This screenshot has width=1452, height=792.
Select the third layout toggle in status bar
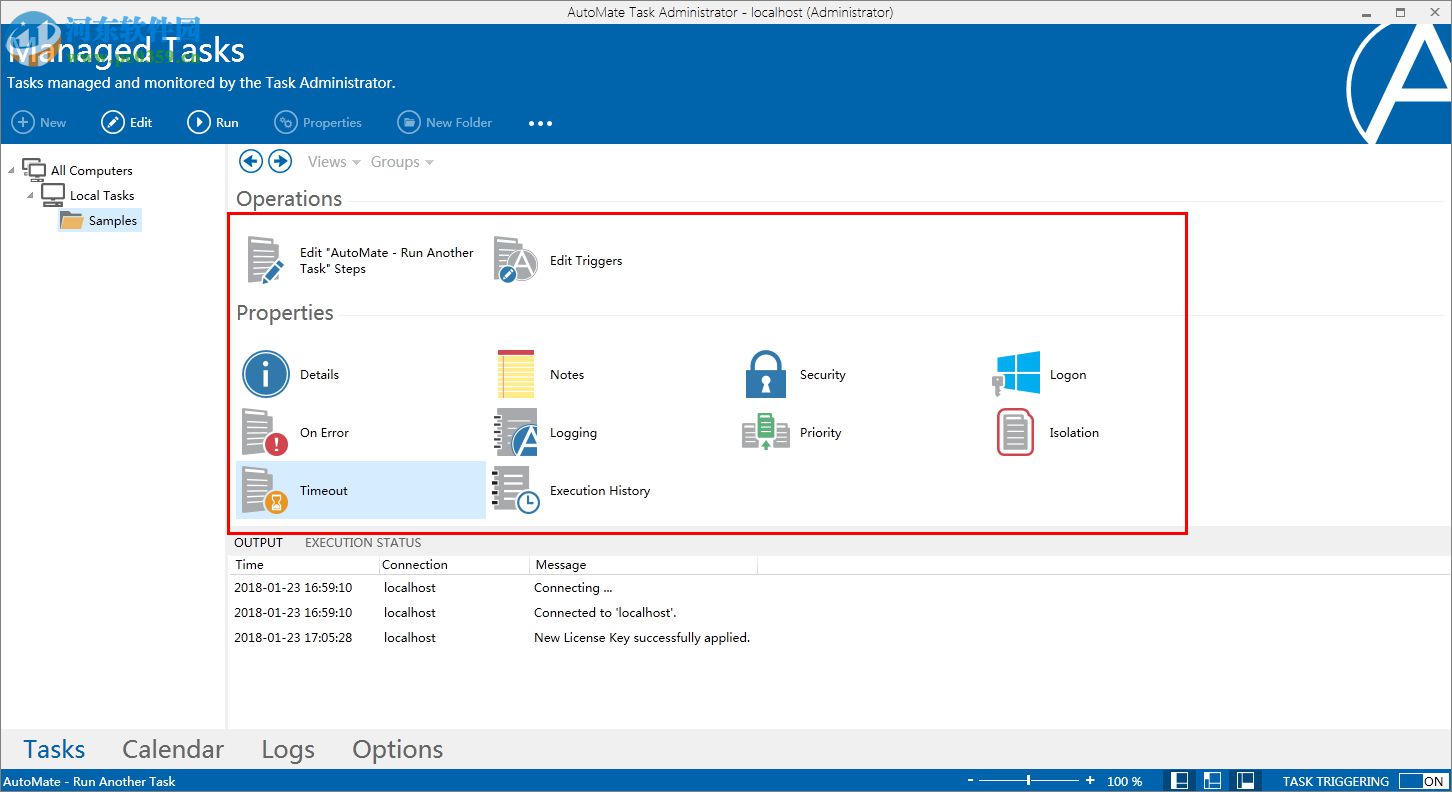tap(1246, 781)
